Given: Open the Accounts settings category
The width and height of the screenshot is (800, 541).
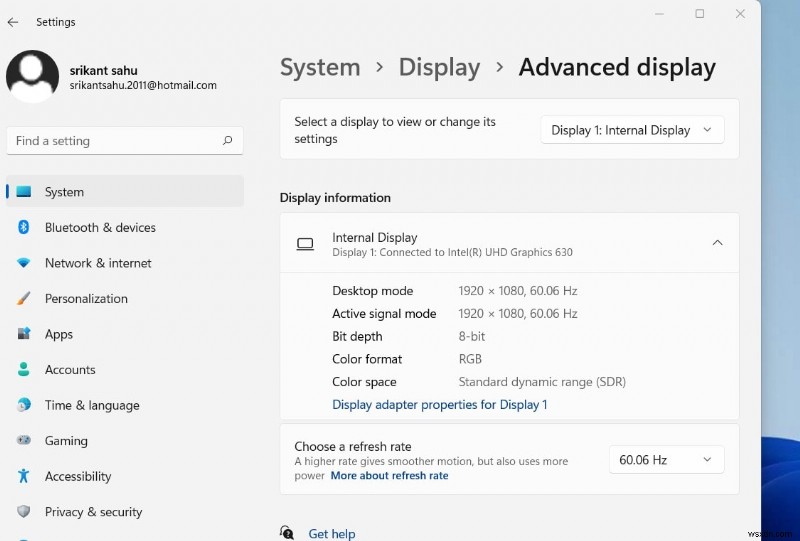Looking at the screenshot, I should [70, 370].
